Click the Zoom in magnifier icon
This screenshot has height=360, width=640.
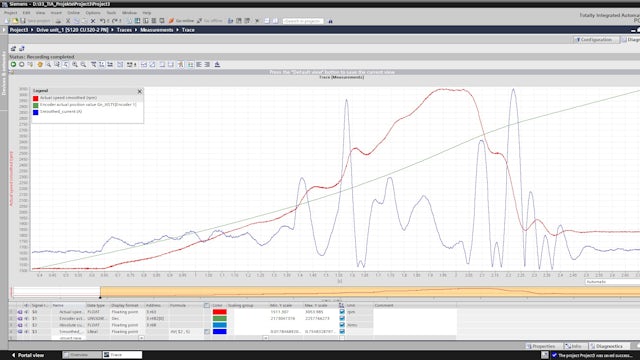75,64
